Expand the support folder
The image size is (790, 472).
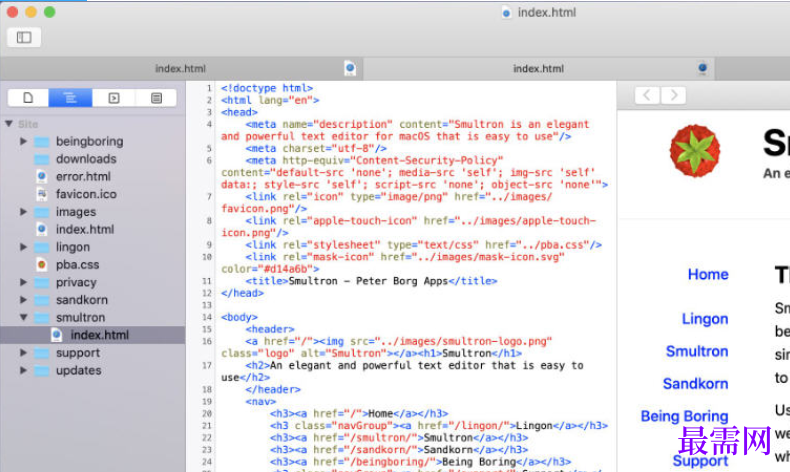coord(23,353)
